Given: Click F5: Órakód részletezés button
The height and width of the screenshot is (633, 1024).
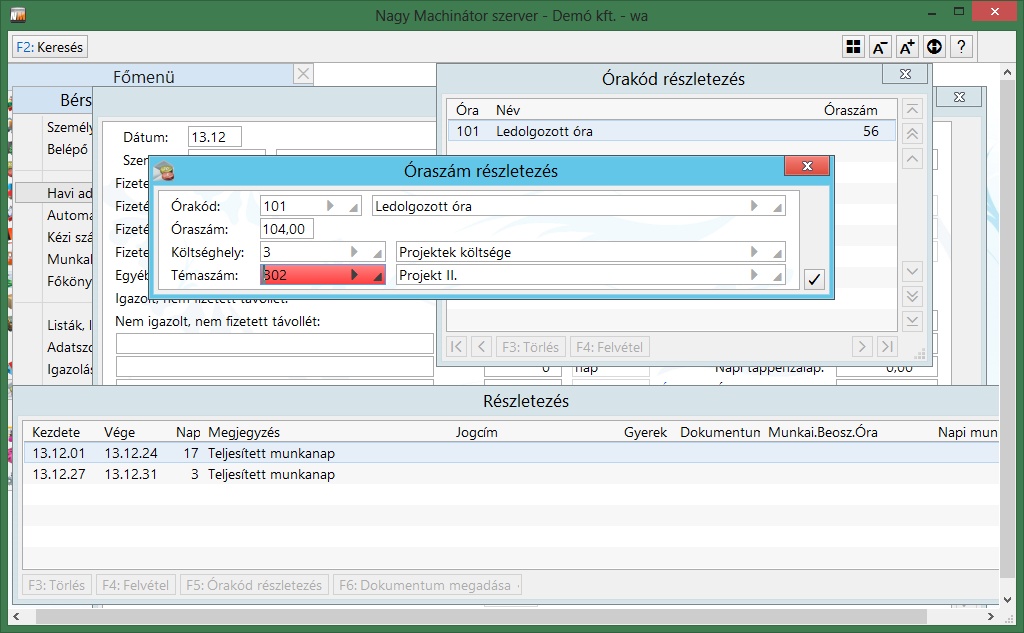Looking at the screenshot, I should coord(254,585).
